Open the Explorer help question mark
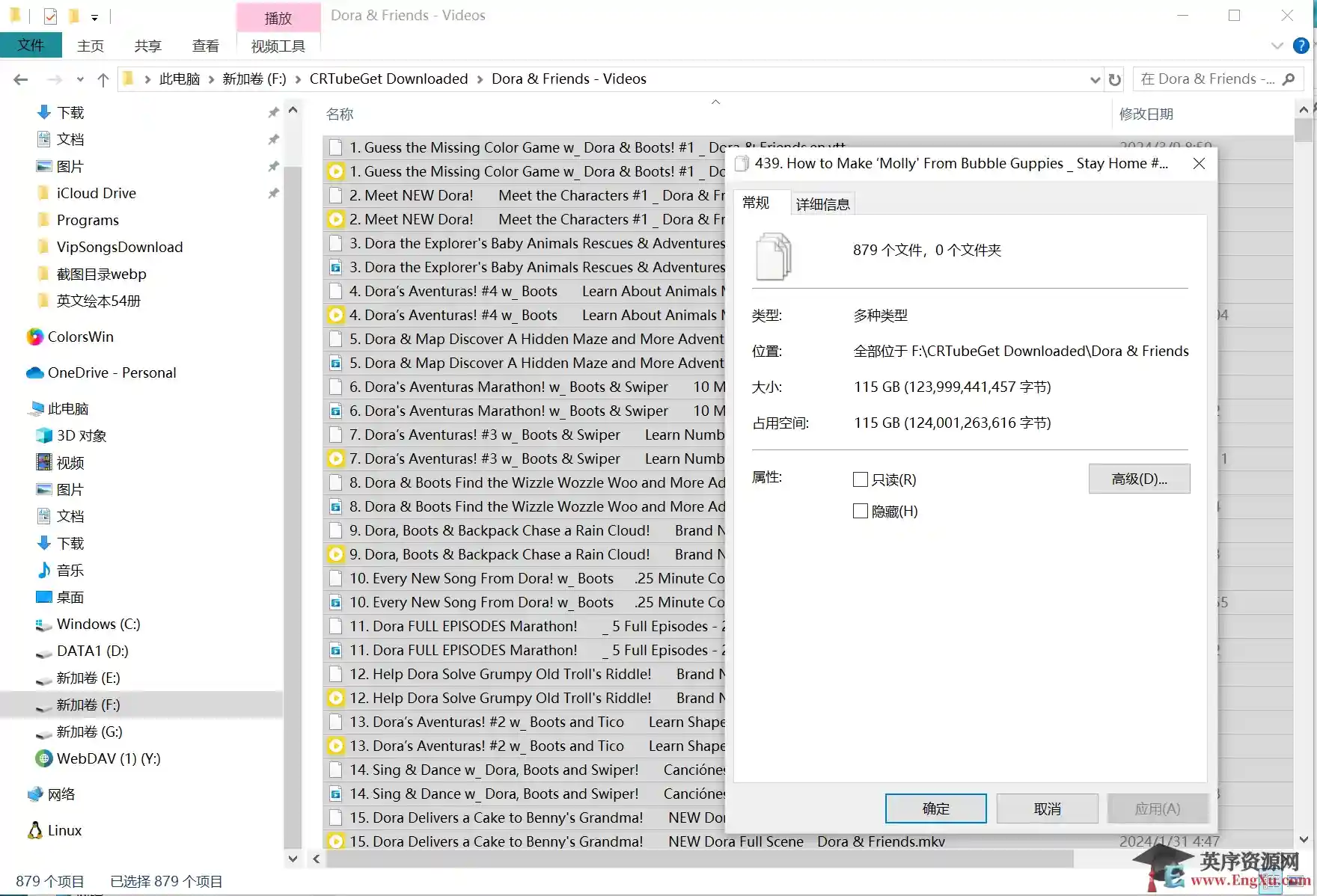Viewport: 1317px width, 896px height. 1301,46
